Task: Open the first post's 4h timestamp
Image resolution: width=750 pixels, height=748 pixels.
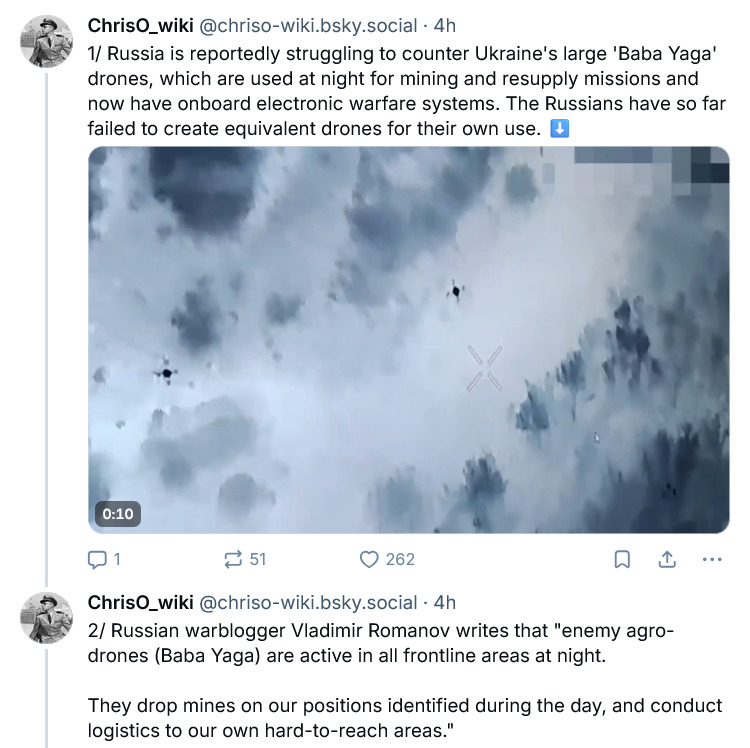Action: (x=445, y=25)
